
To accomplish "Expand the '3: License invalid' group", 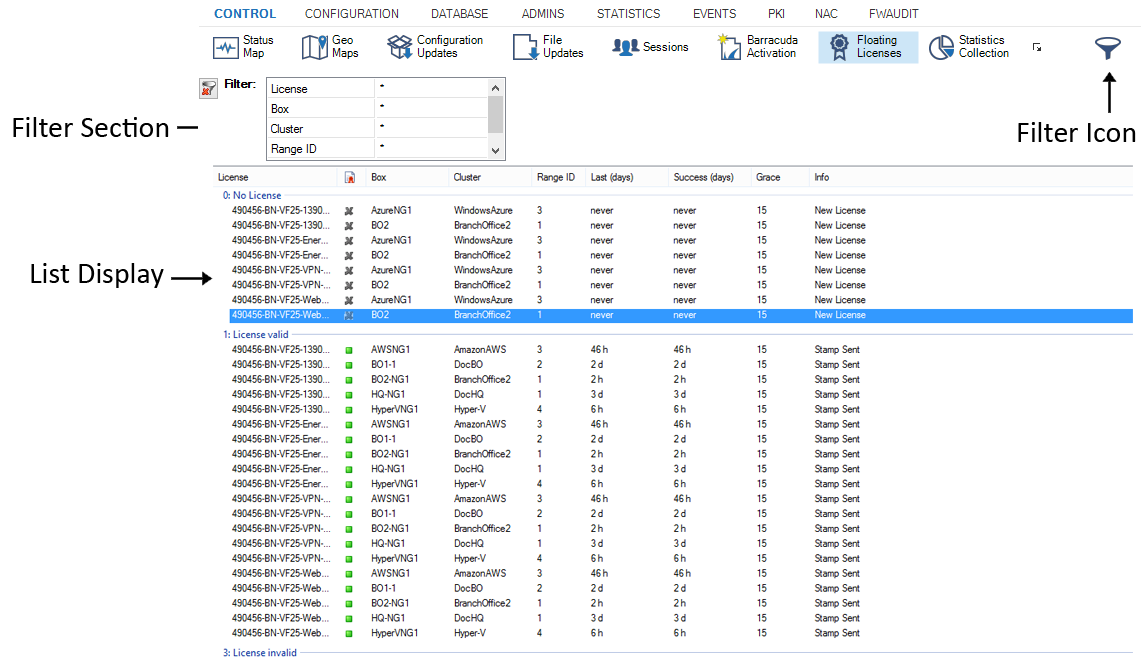I will point(260,653).
